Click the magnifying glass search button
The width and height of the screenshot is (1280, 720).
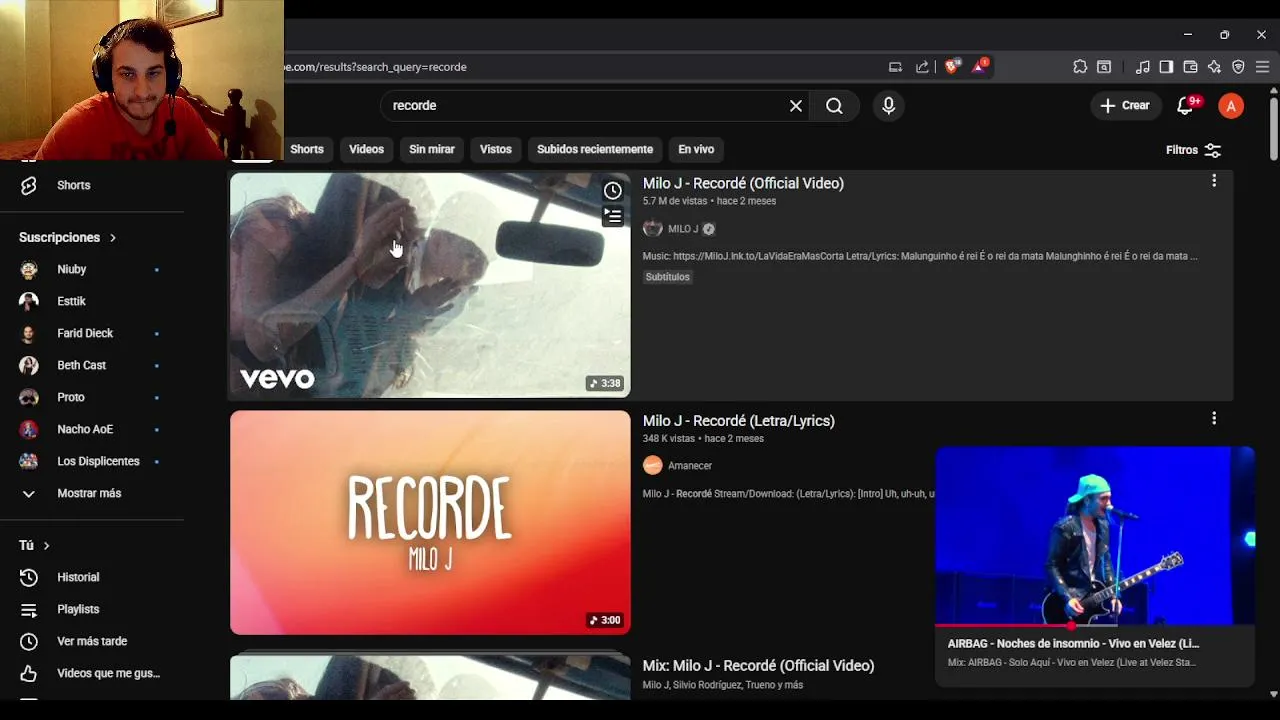coord(834,106)
